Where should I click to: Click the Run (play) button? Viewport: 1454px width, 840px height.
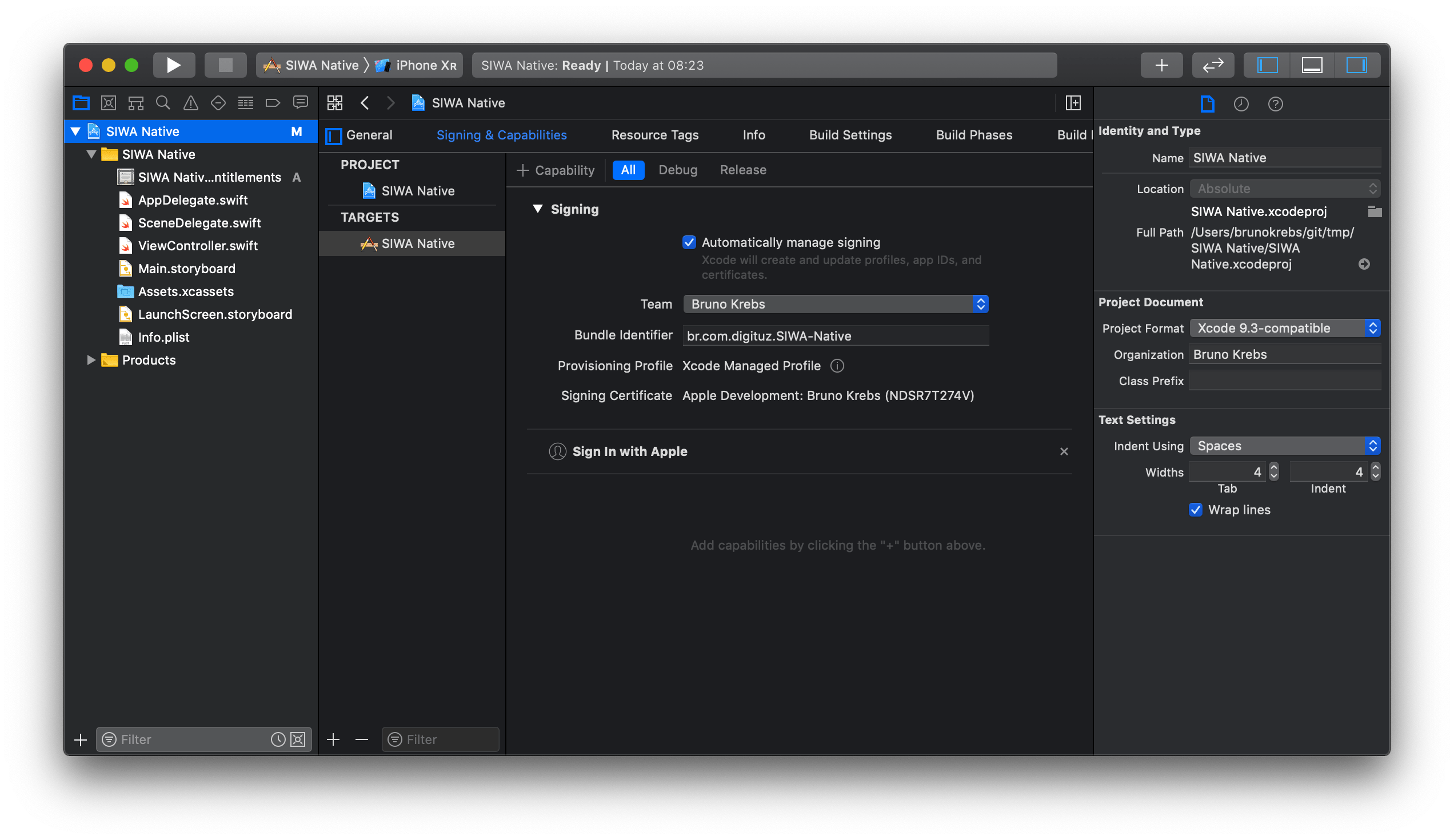(174, 65)
